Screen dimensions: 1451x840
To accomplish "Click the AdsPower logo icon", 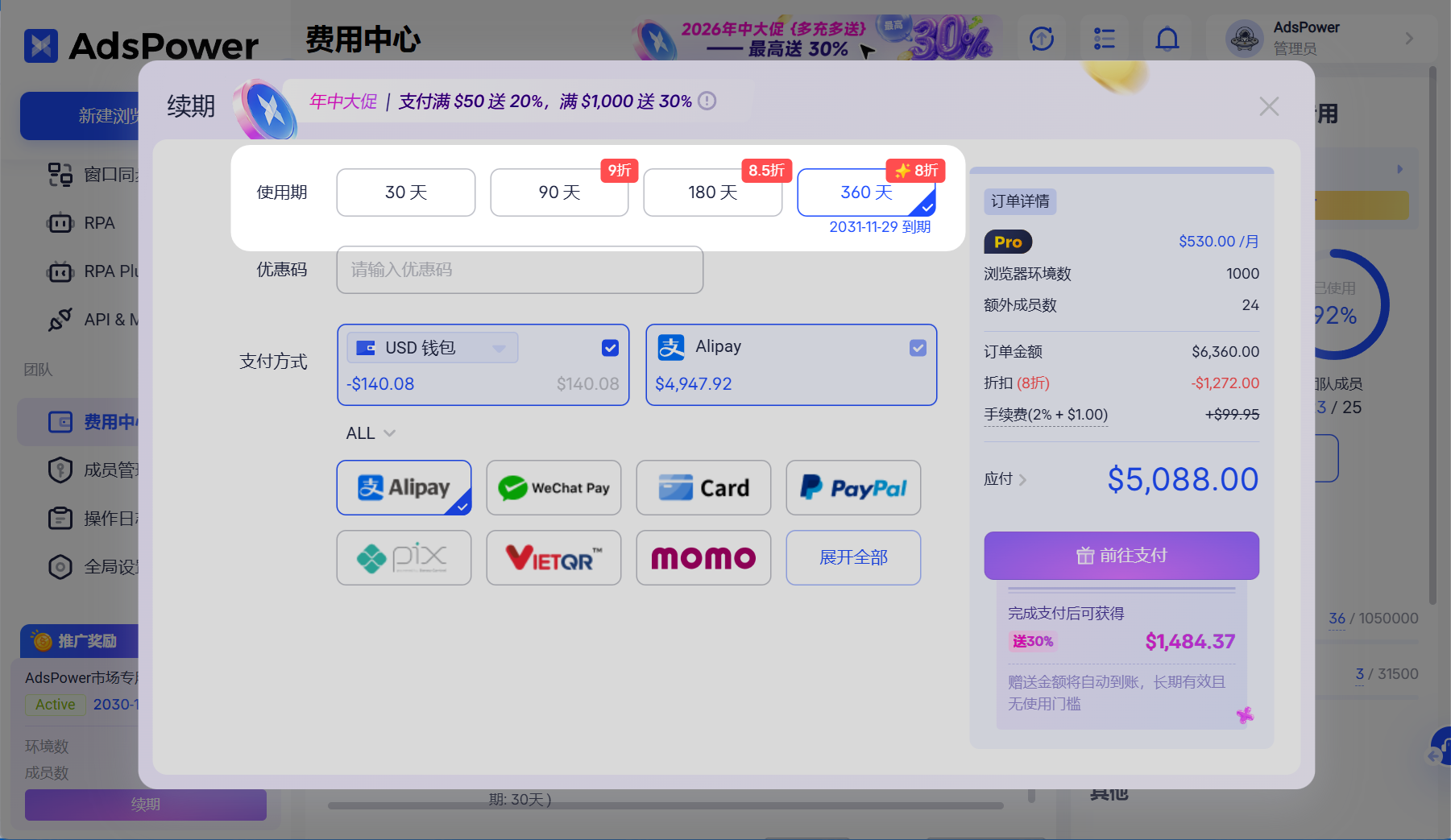I will [40, 46].
